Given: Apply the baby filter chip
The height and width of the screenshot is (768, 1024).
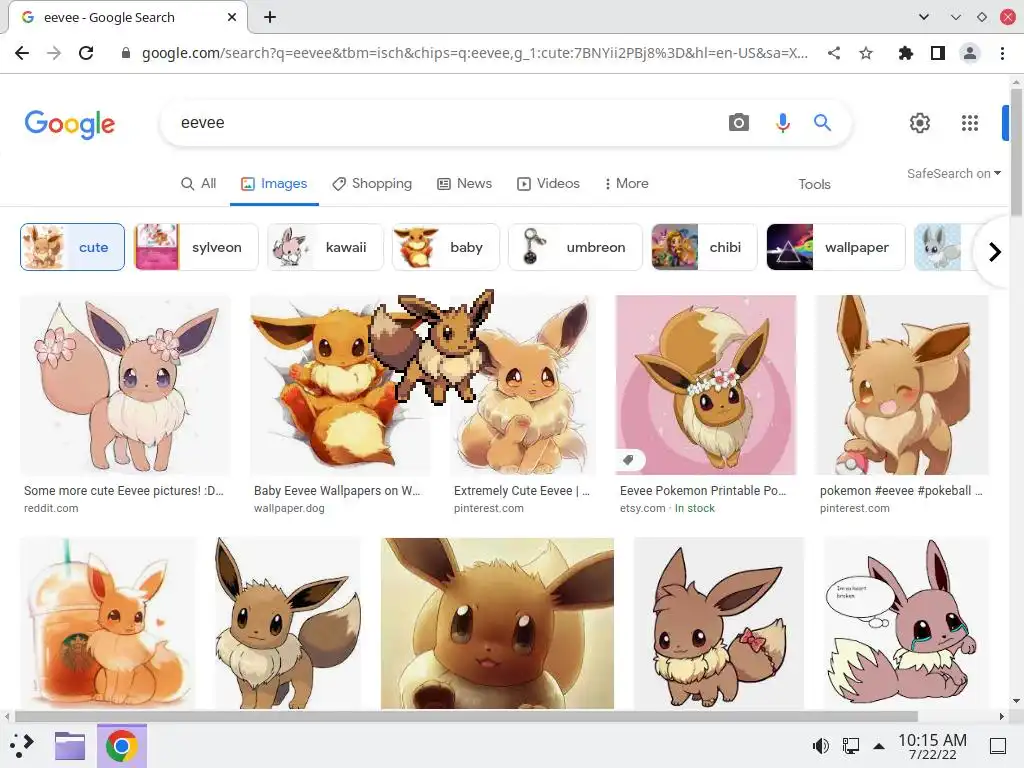Looking at the screenshot, I should coord(446,247).
